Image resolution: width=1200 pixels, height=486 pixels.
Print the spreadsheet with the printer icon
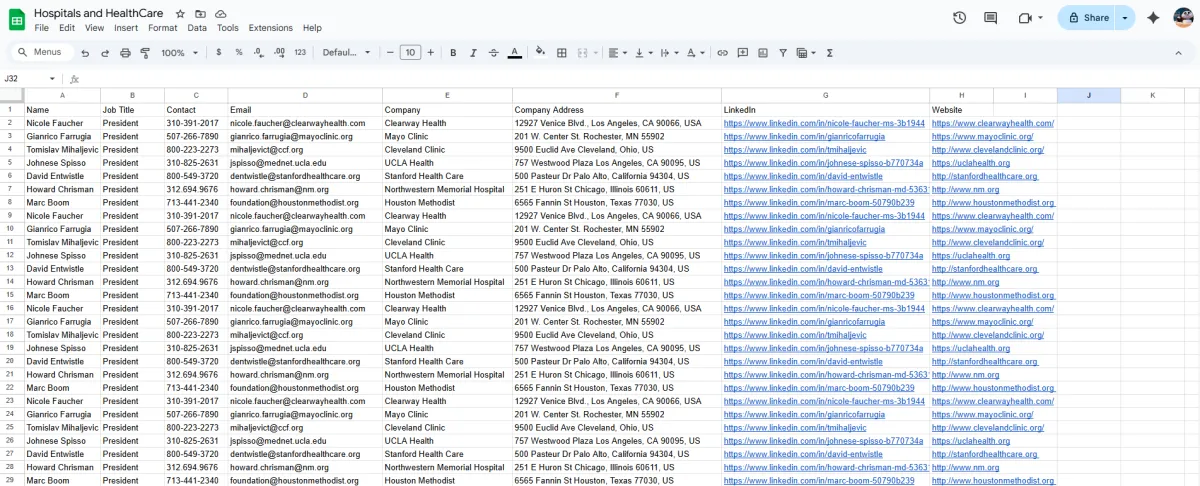(125, 53)
